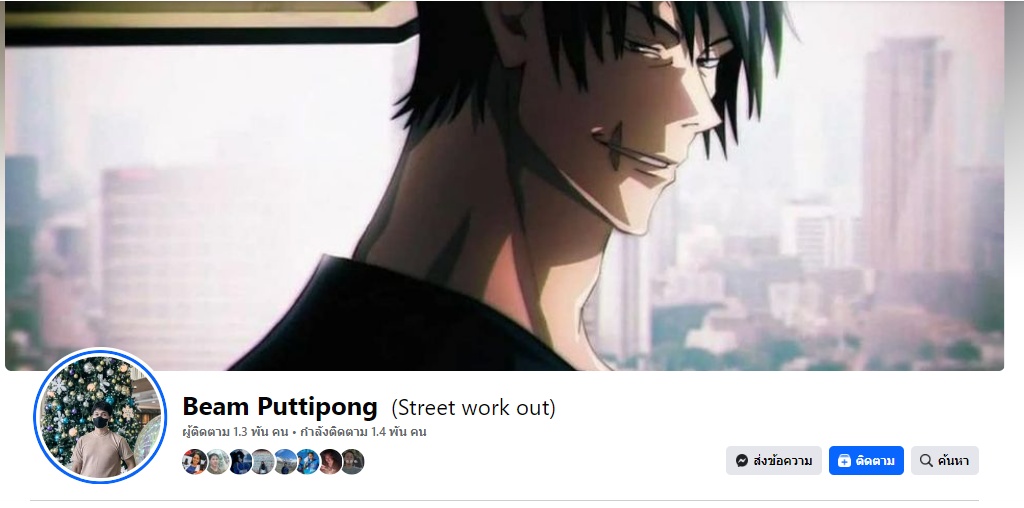Open the sixth follower avatar in blue jersey
Image resolution: width=1024 pixels, height=508 pixels.
pyautogui.click(x=308, y=462)
